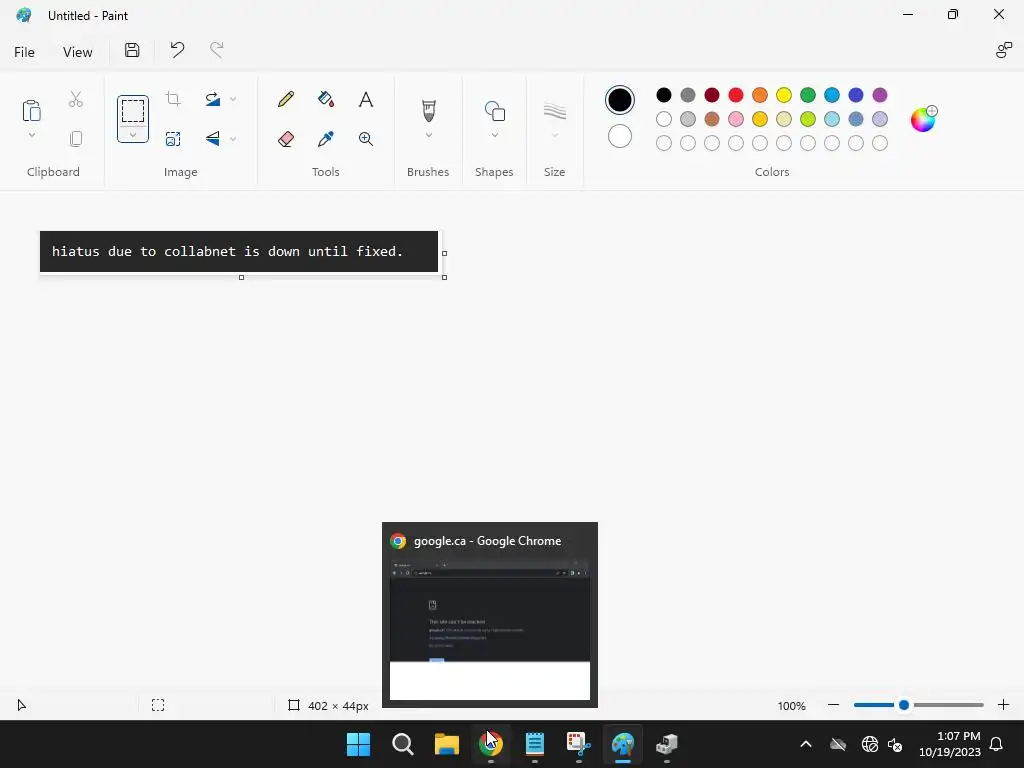Click the zoom out minus button
Image resolution: width=1024 pixels, height=768 pixels.
click(x=833, y=705)
